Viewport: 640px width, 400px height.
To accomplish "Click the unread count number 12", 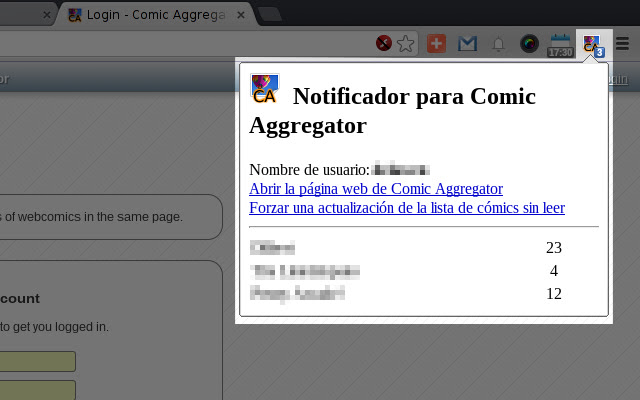I will (554, 293).
